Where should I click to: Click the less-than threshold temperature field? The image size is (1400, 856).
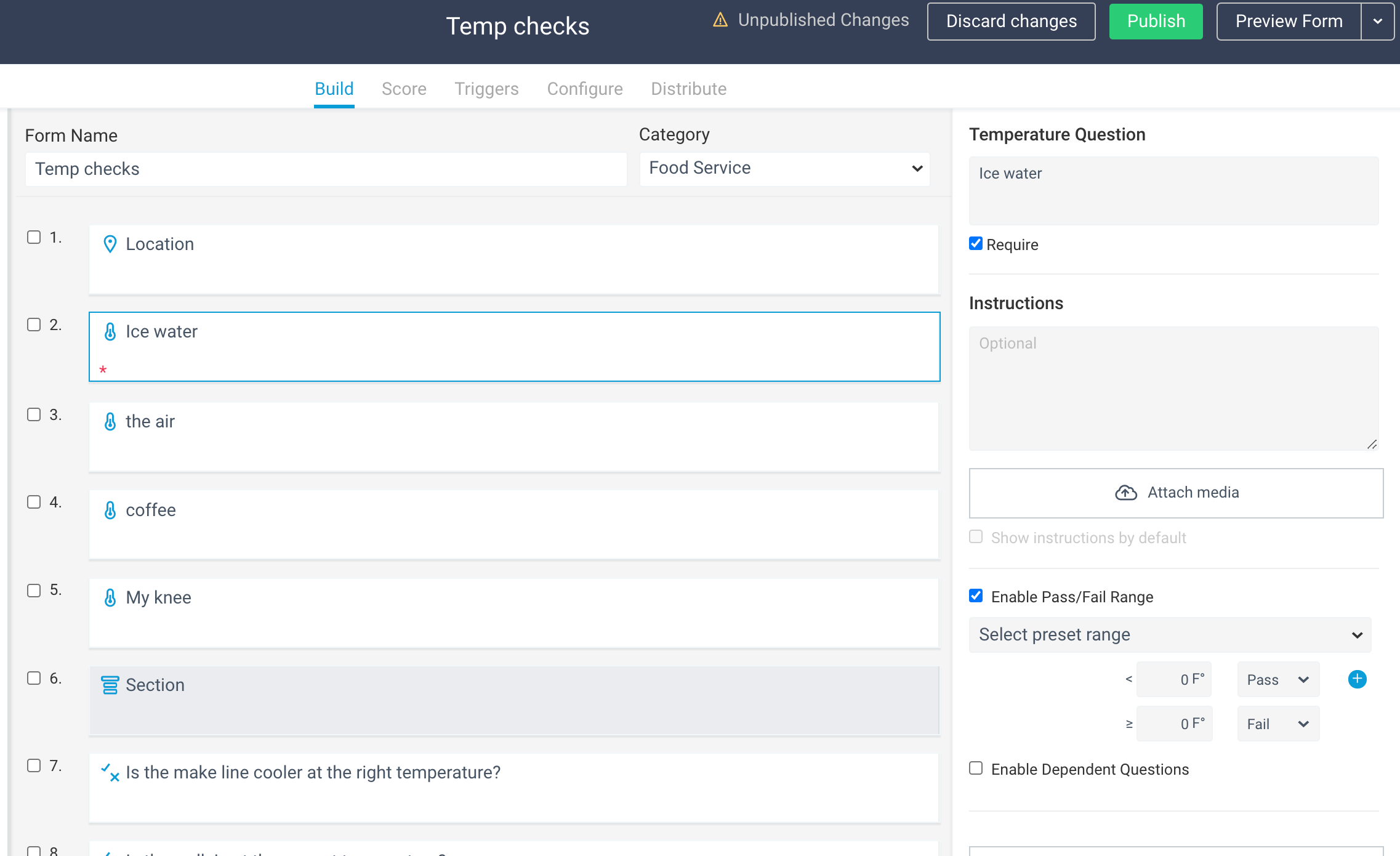tap(1174, 680)
